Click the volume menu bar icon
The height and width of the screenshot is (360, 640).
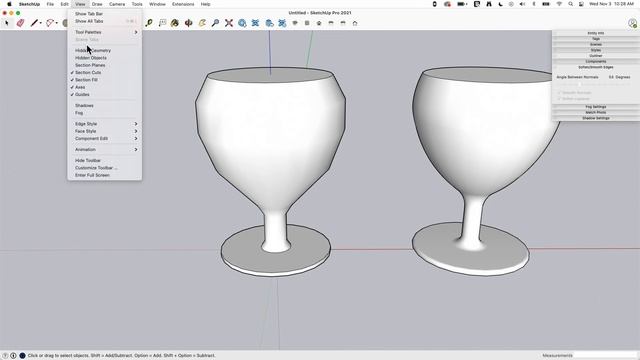522,4
